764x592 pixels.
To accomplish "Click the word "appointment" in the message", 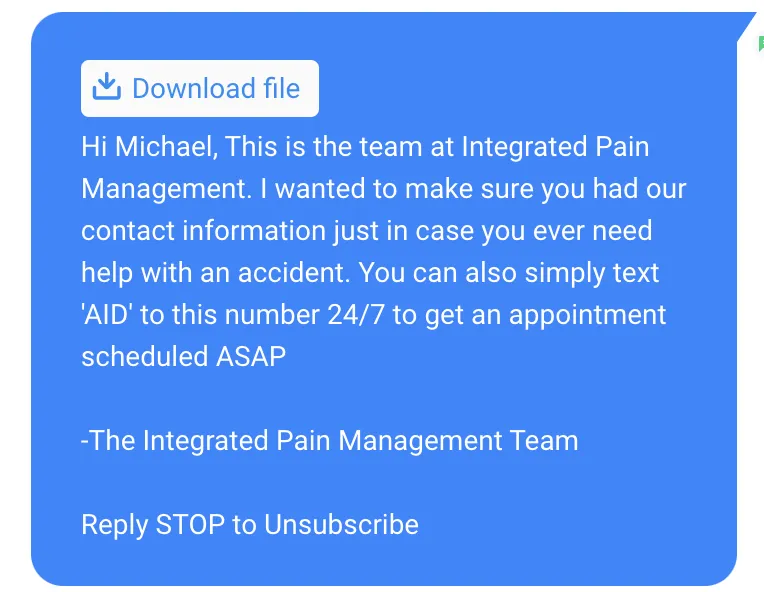I will (588, 315).
